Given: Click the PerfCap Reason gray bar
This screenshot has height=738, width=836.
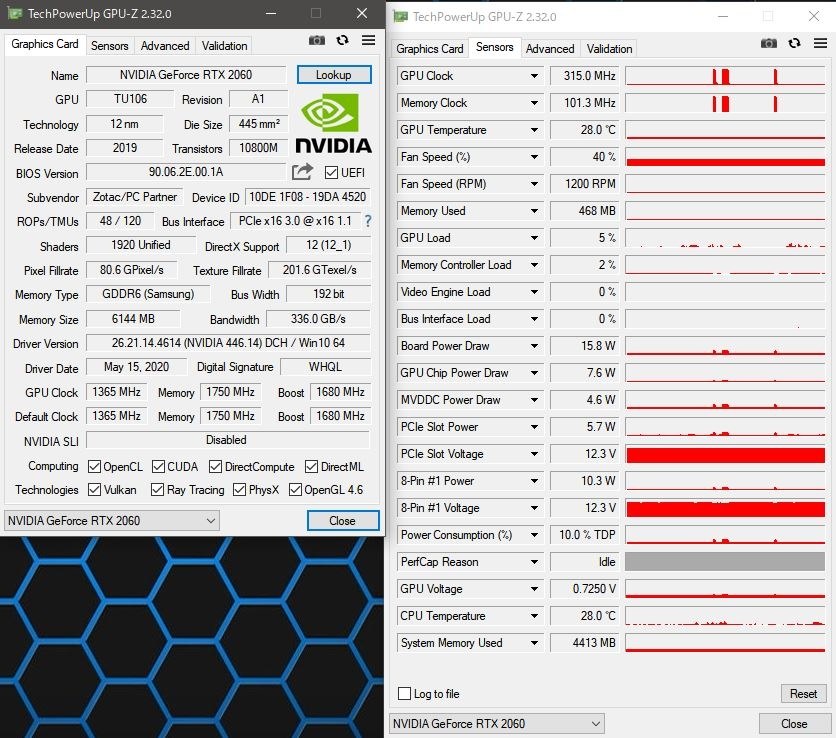Looking at the screenshot, I should click(x=725, y=562).
